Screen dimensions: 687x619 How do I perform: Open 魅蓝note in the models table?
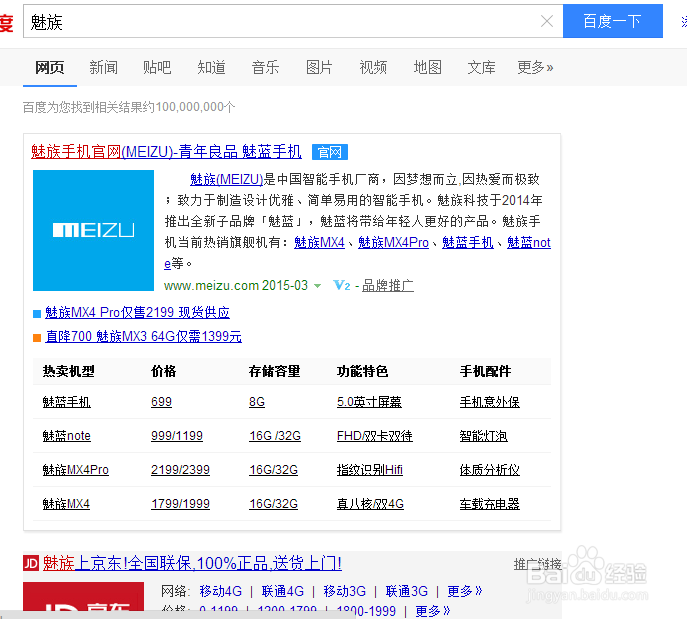coord(66,436)
